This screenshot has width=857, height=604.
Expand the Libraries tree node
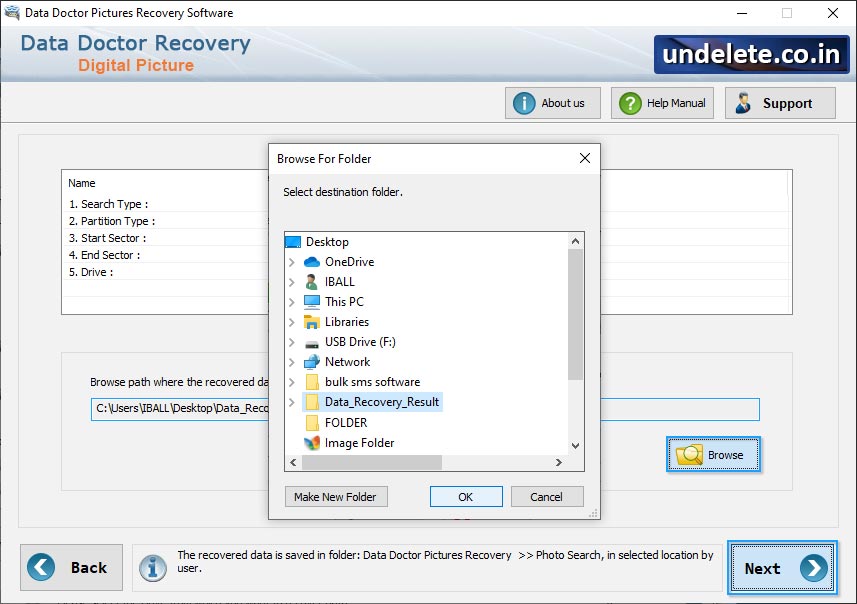pyautogui.click(x=292, y=322)
